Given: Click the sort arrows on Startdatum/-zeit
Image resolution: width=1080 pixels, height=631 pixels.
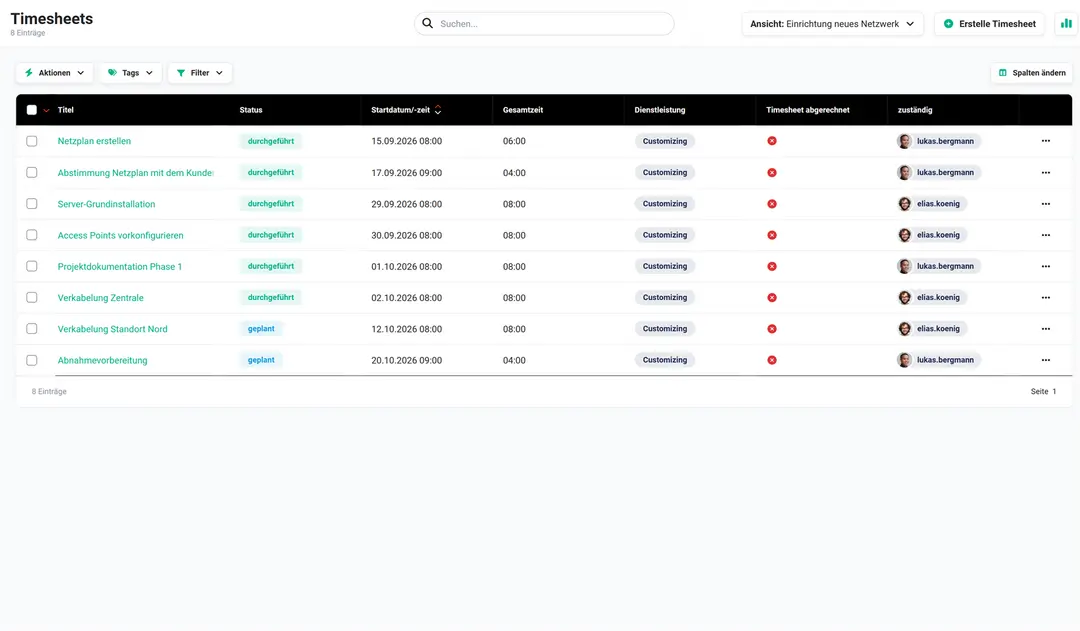Looking at the screenshot, I should pyautogui.click(x=438, y=110).
